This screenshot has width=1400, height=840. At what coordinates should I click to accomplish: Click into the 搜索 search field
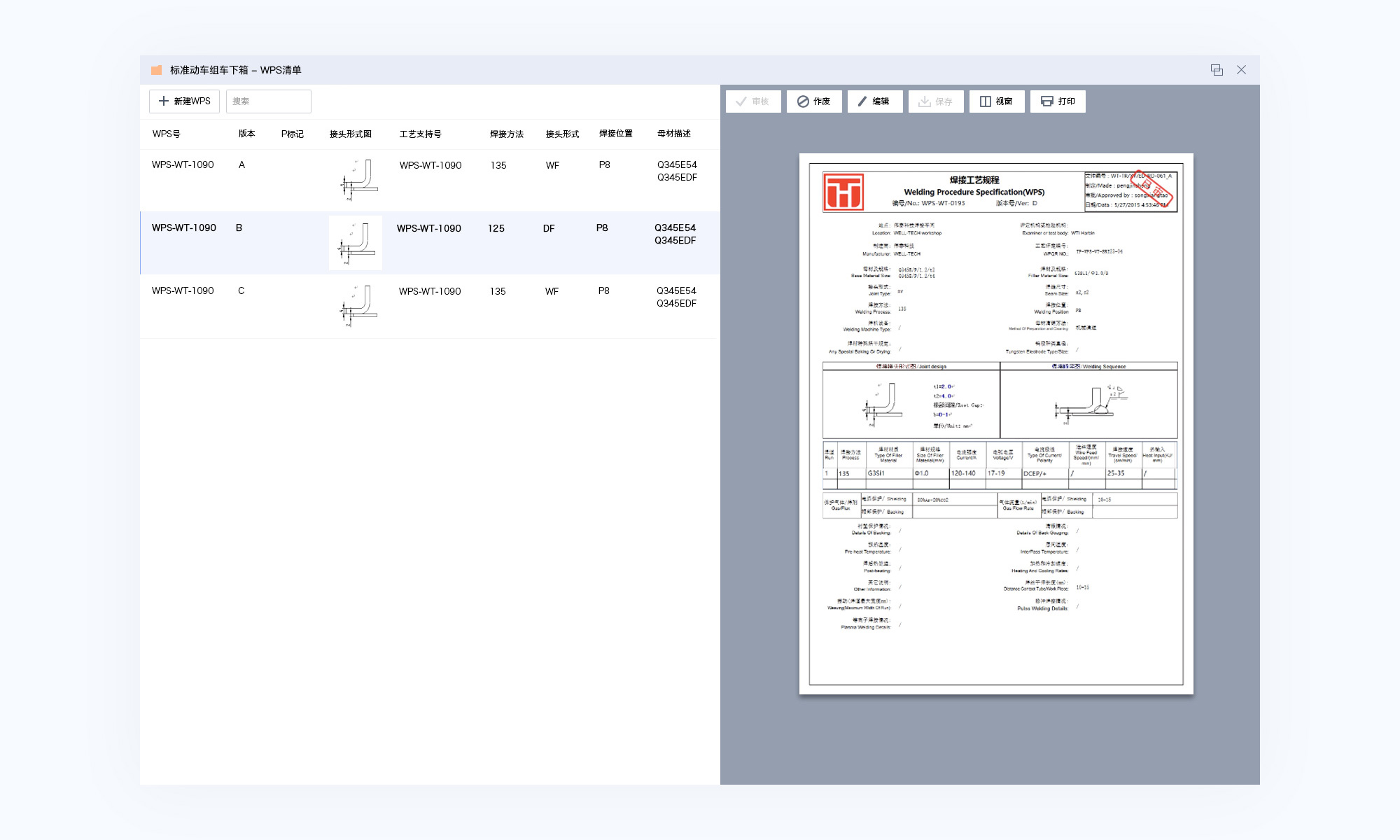tap(268, 101)
